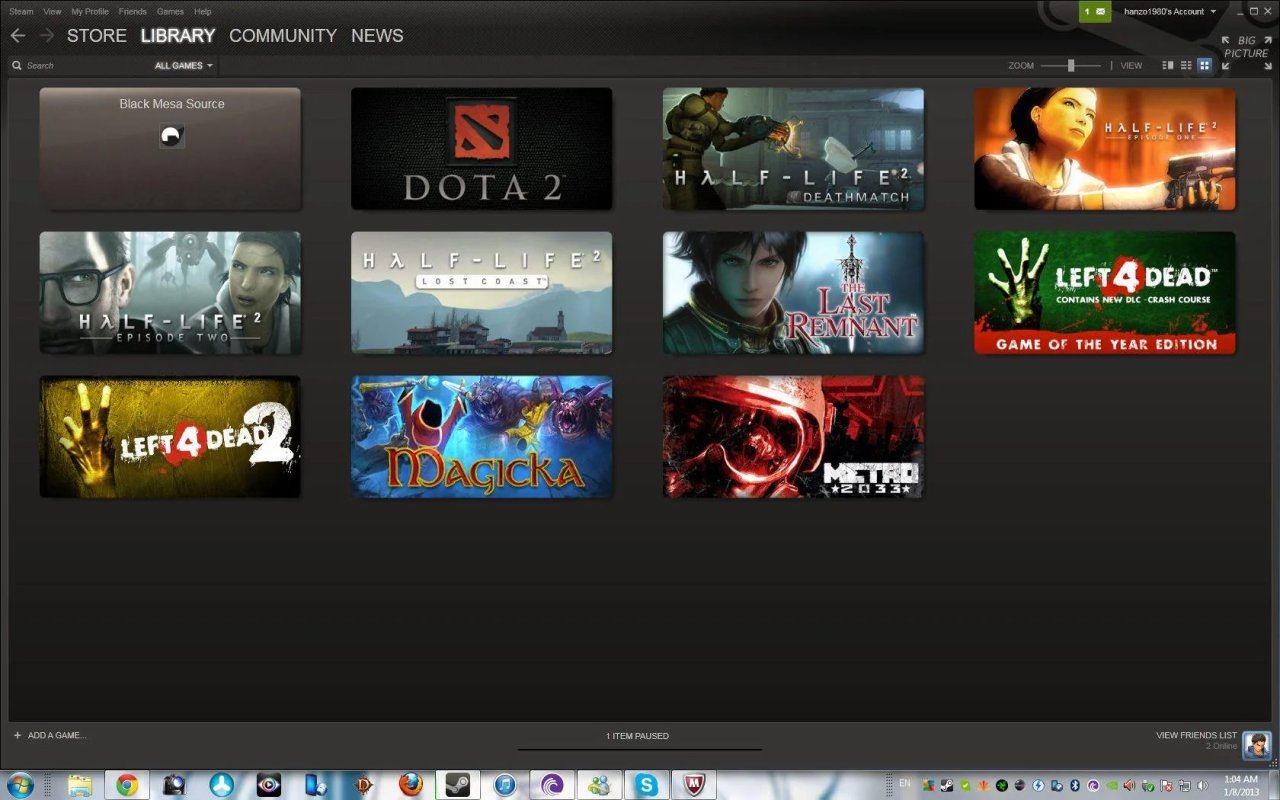Switch to detail view layout
Viewport: 1280px width, 800px height.
click(1168, 65)
